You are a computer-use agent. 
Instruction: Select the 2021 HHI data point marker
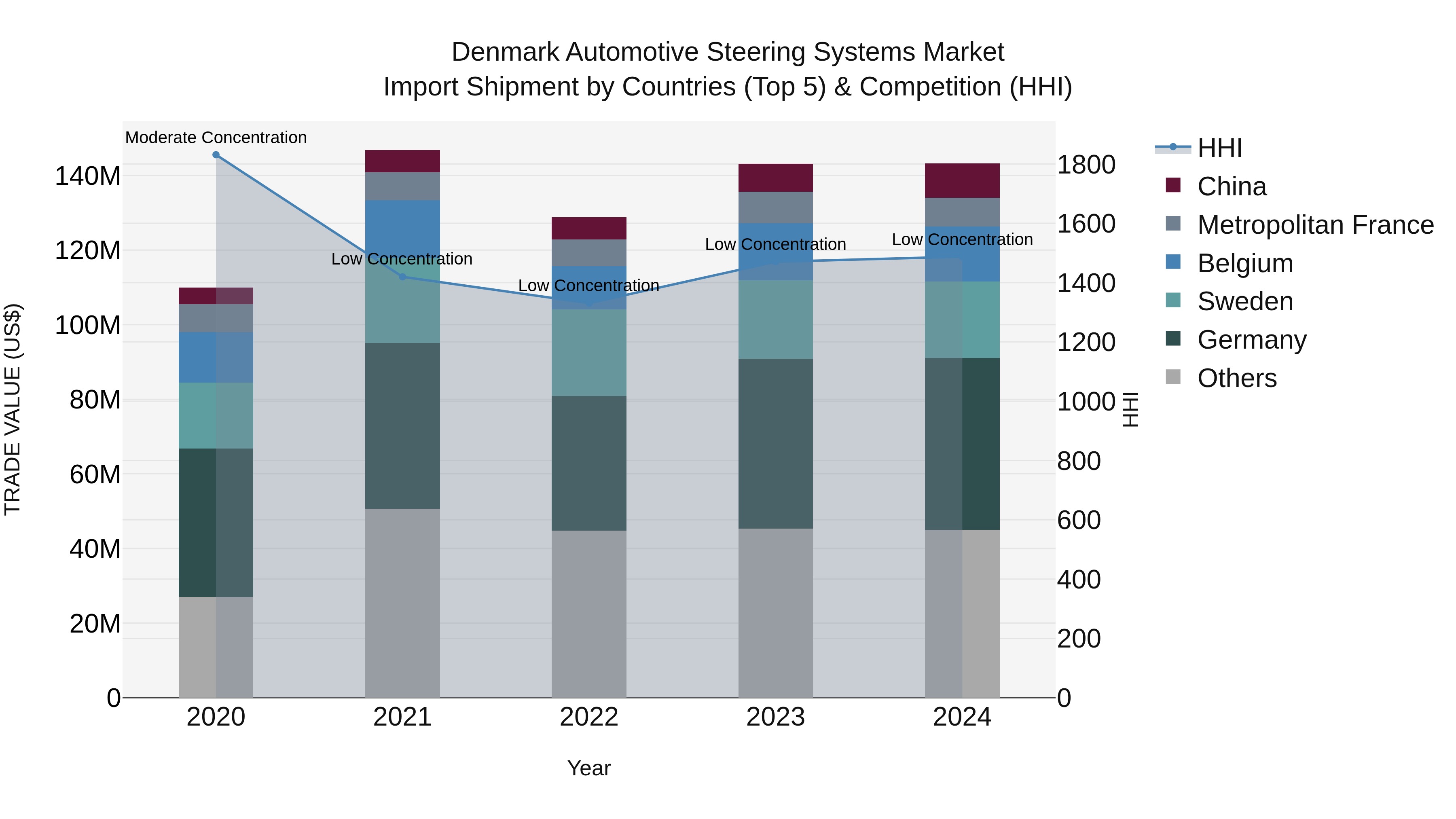coord(402,277)
